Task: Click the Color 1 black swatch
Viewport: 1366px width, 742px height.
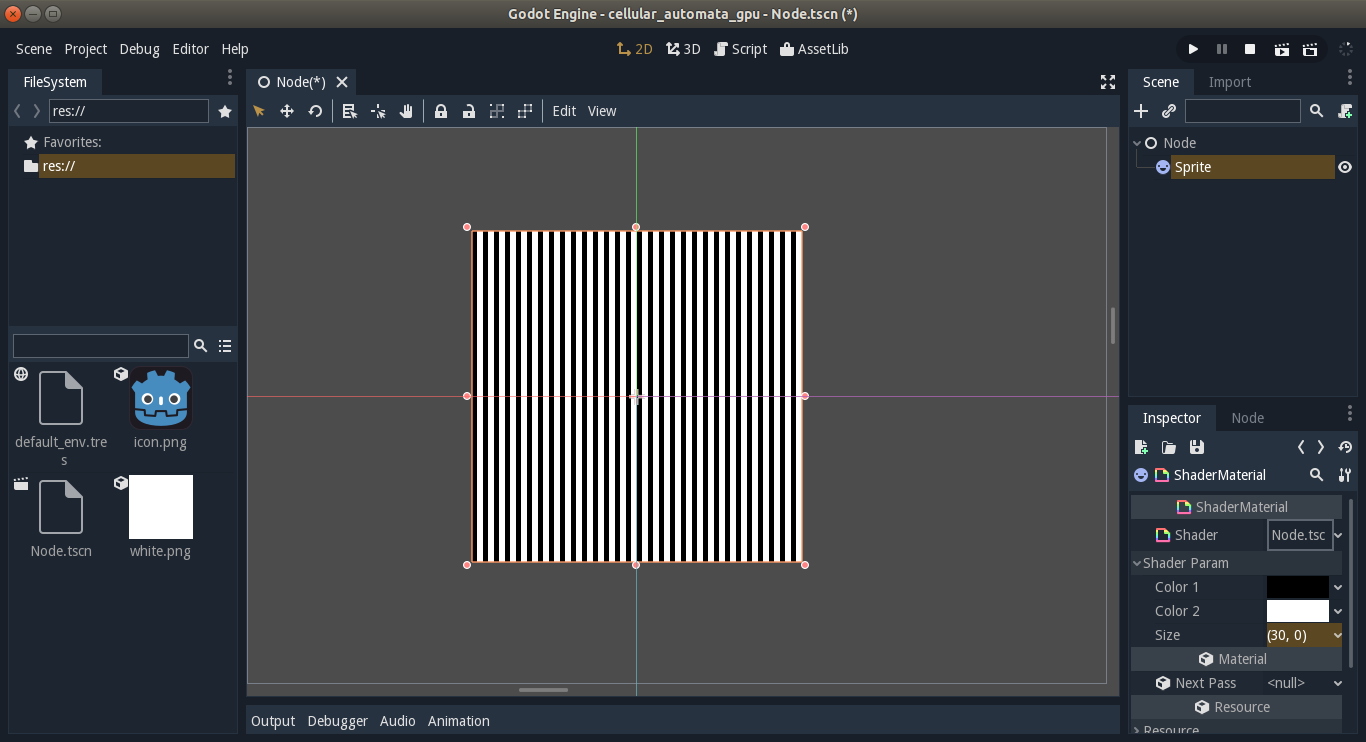Action: coord(1298,587)
